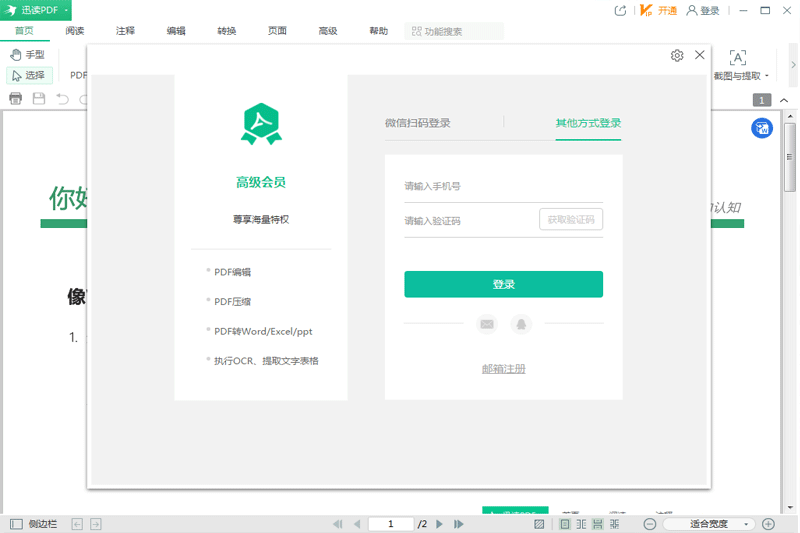Click the zoom out minus icon
The width and height of the screenshot is (800, 533).
point(650,524)
